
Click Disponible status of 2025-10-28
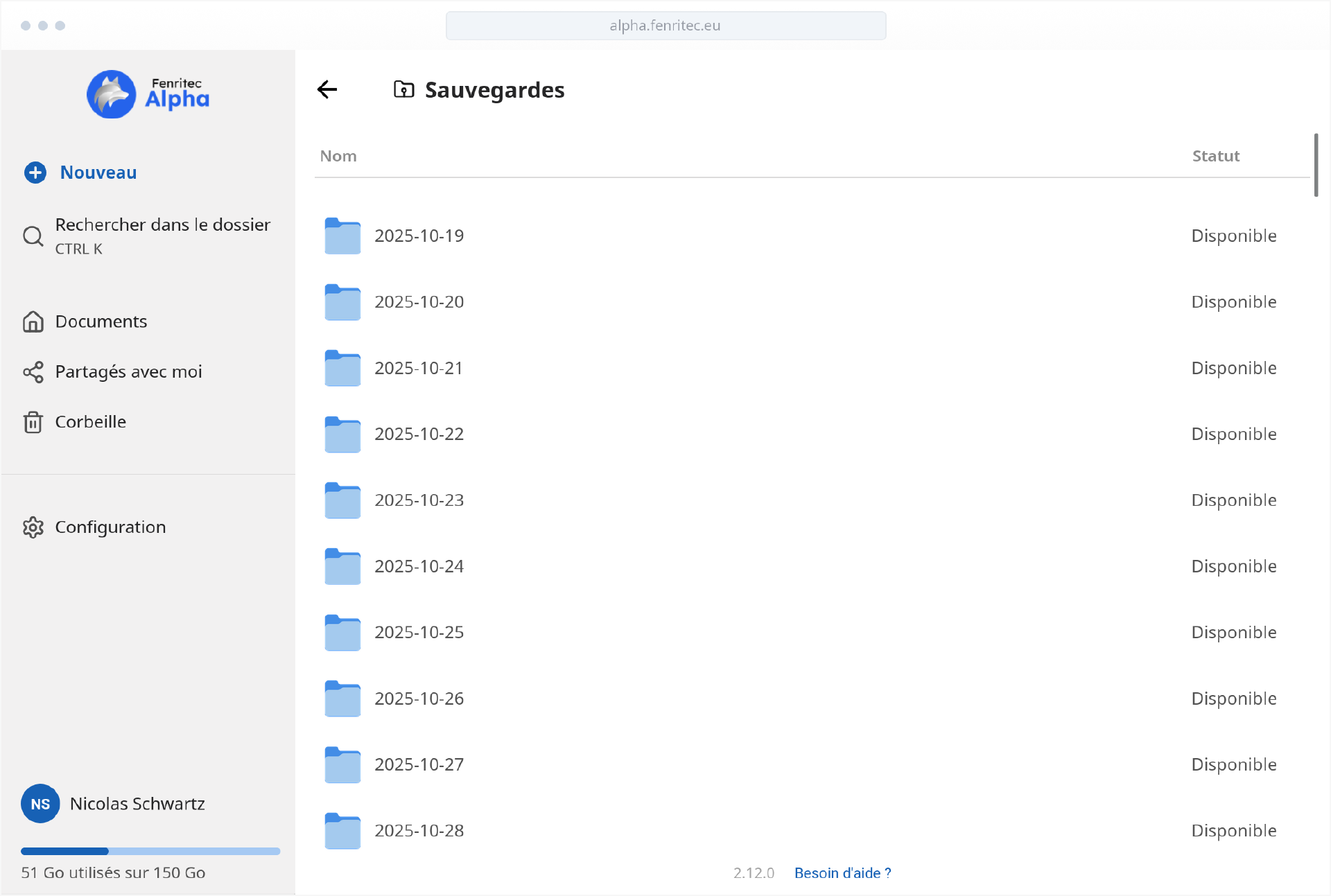[x=1234, y=831]
